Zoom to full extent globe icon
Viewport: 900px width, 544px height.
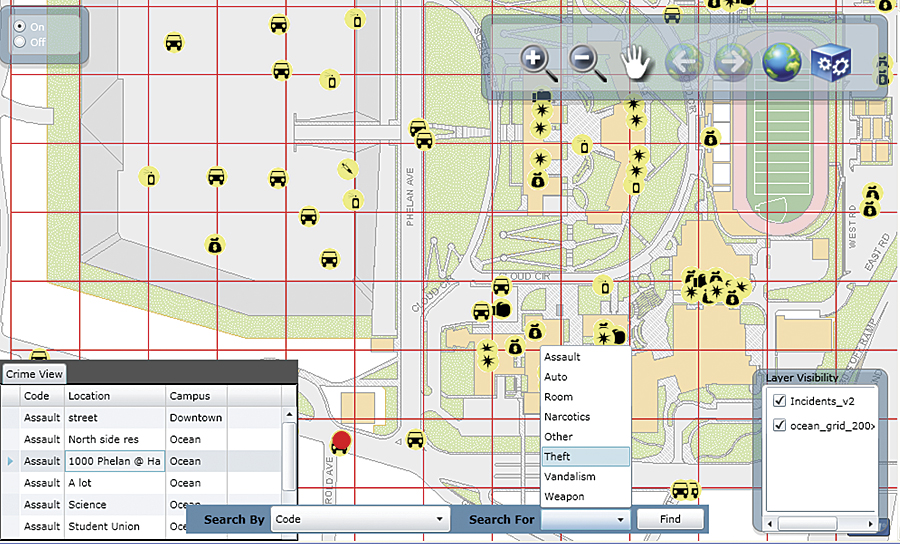tap(781, 61)
